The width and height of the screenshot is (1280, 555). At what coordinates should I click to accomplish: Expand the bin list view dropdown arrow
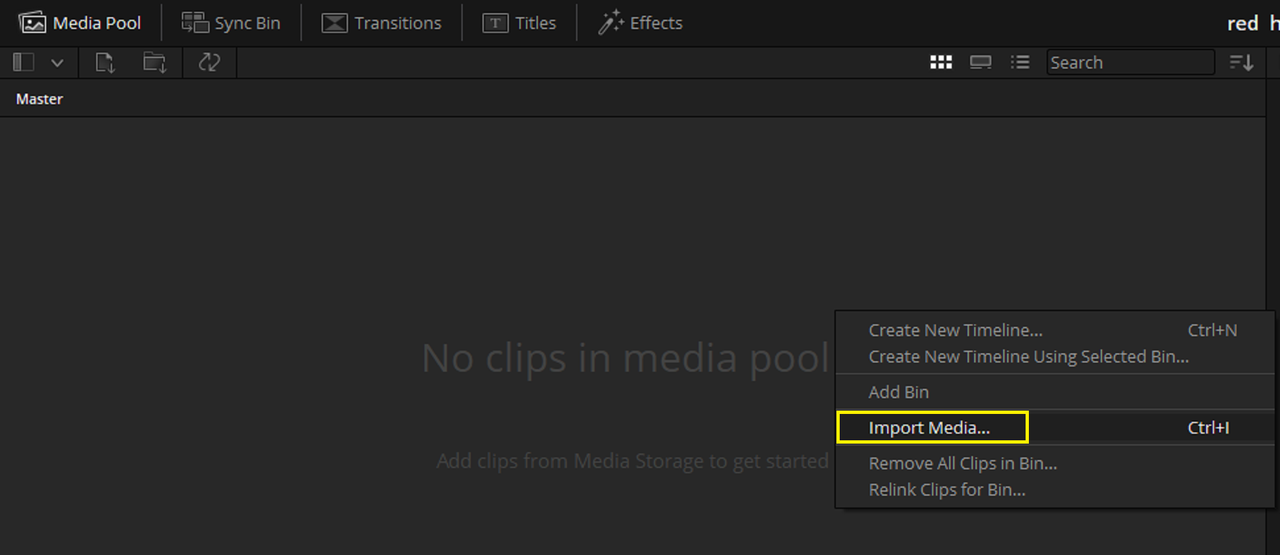57,63
